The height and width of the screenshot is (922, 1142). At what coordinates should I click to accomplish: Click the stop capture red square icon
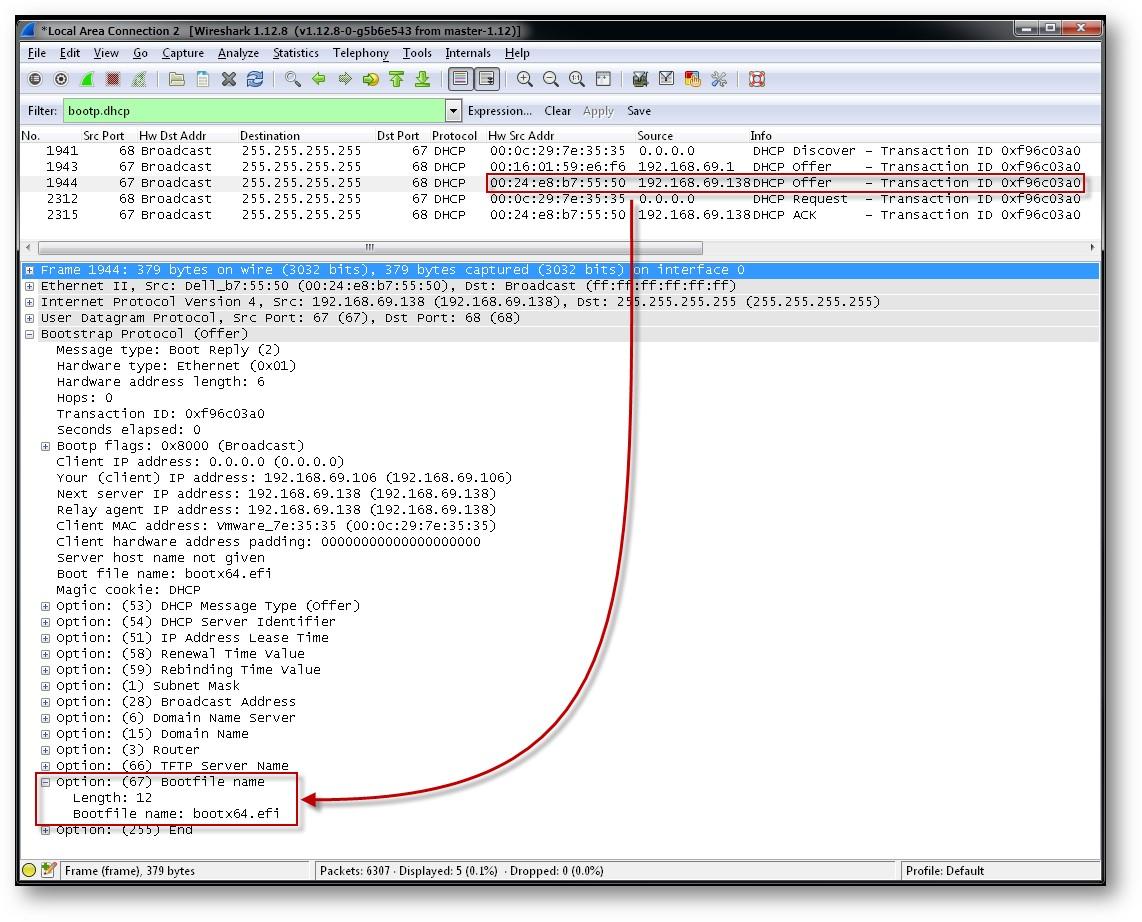[x=113, y=79]
